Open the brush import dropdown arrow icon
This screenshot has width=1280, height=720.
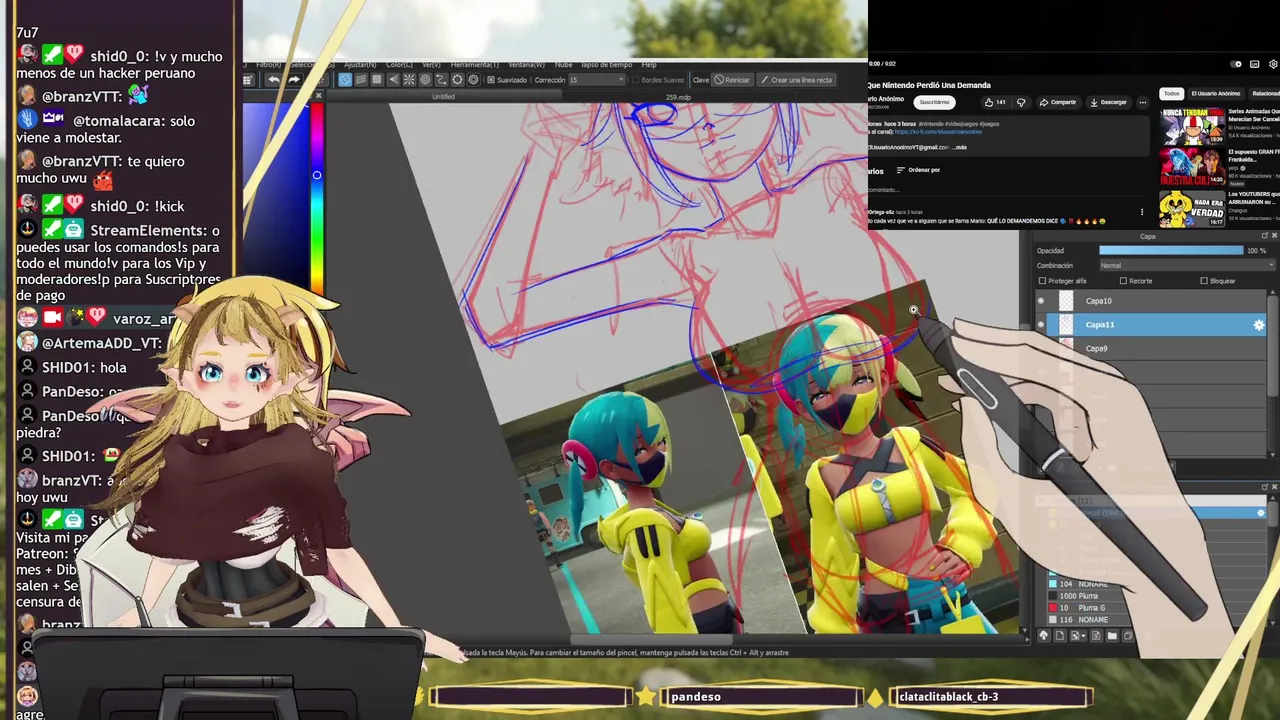click(1078, 636)
